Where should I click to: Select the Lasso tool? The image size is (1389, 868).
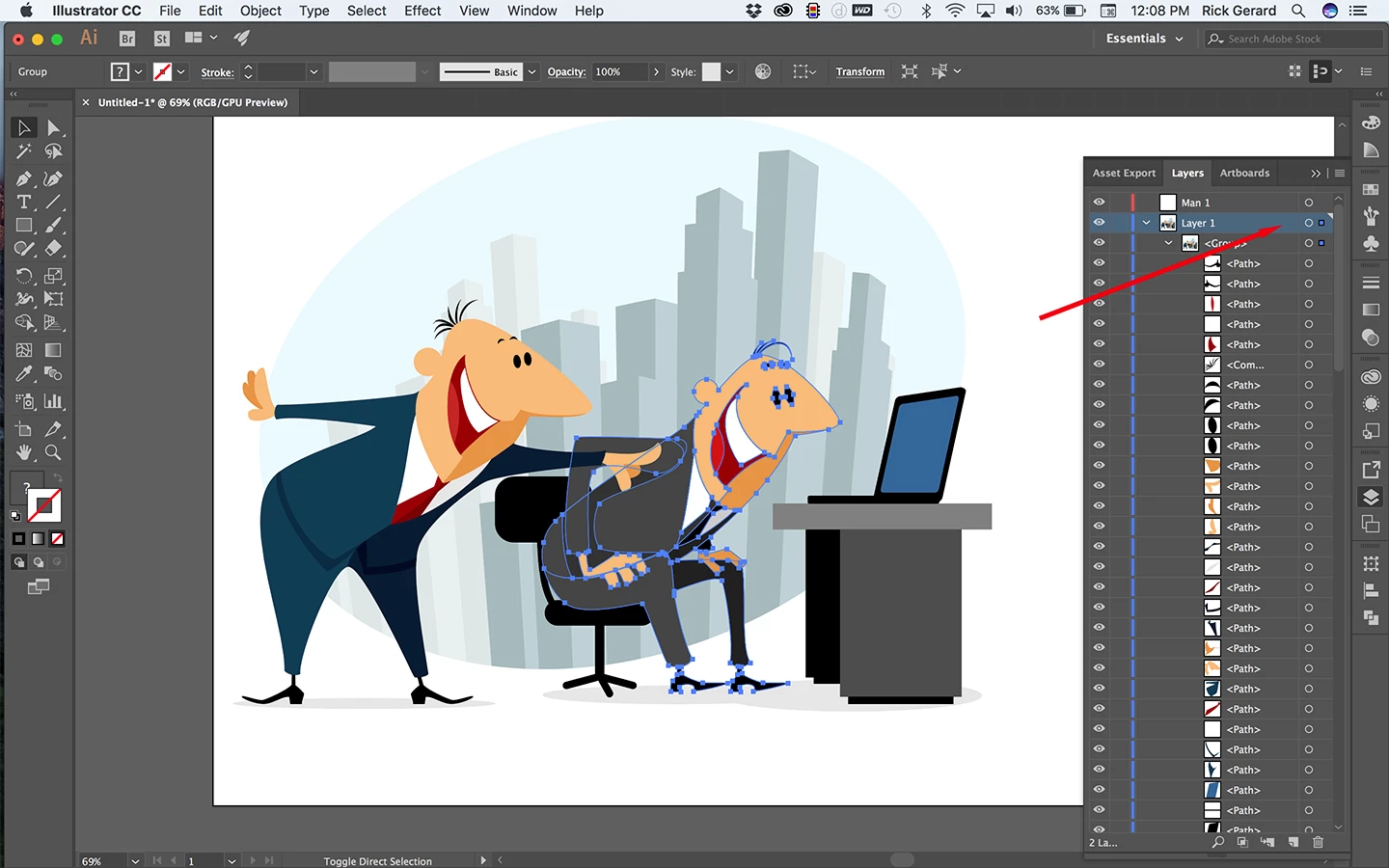coord(53,151)
